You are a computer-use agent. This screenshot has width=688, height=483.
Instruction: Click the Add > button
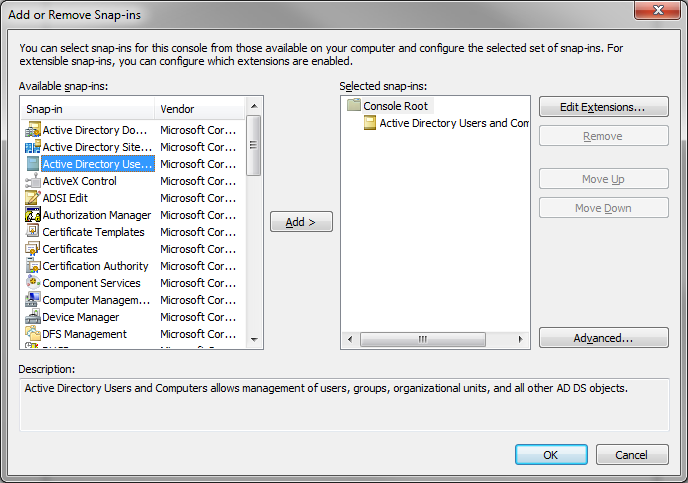point(301,222)
